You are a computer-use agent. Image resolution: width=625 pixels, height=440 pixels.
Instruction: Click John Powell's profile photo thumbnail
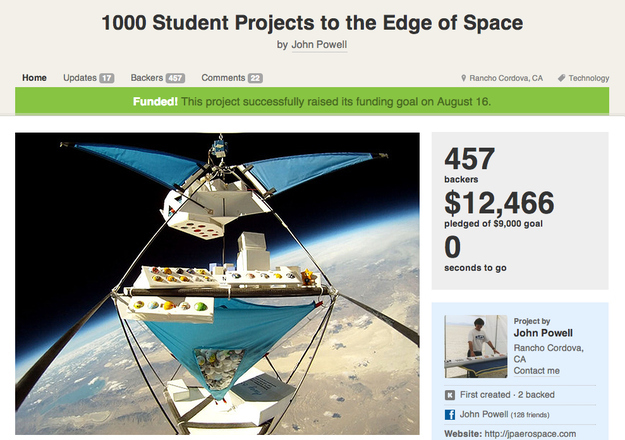(x=476, y=346)
